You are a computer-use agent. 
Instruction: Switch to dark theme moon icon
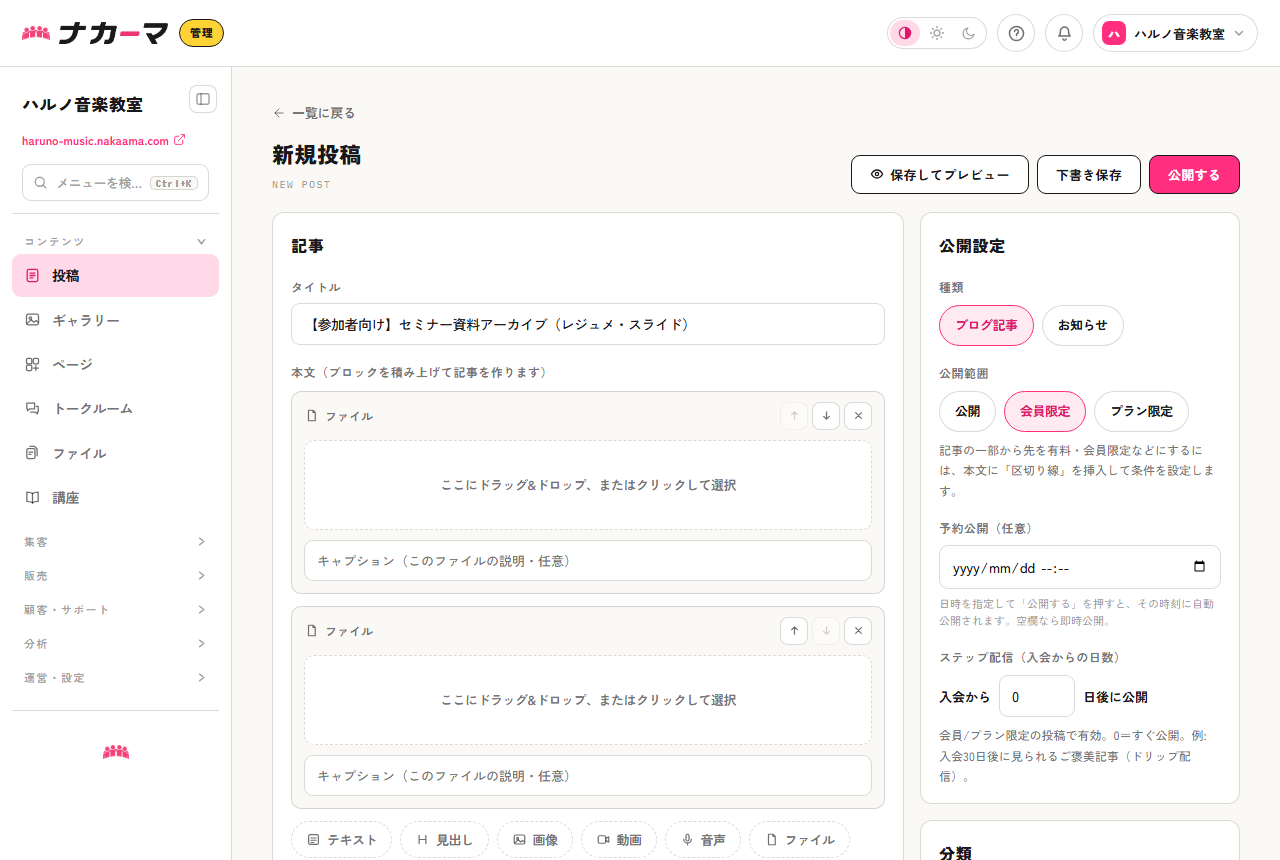969,33
